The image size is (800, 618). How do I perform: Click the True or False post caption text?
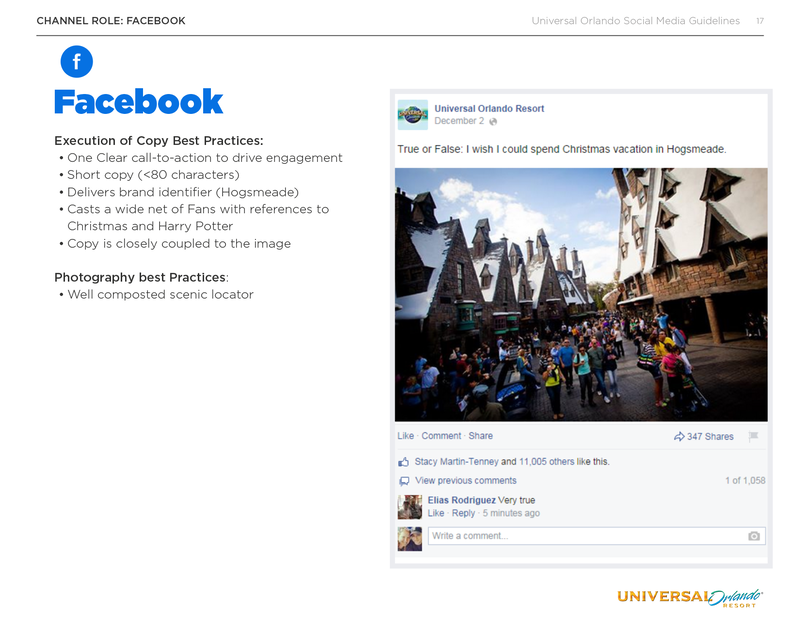pos(562,149)
